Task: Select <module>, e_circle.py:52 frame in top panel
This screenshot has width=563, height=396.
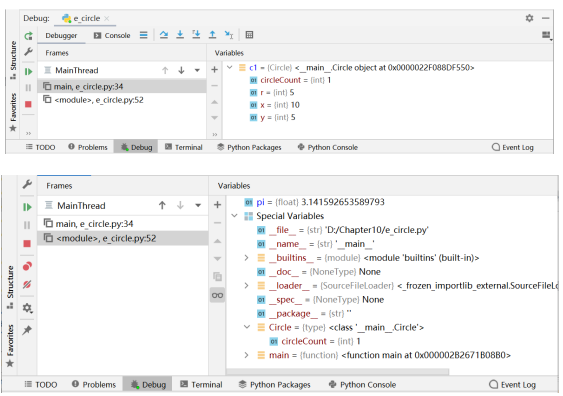Action: [x=122, y=100]
